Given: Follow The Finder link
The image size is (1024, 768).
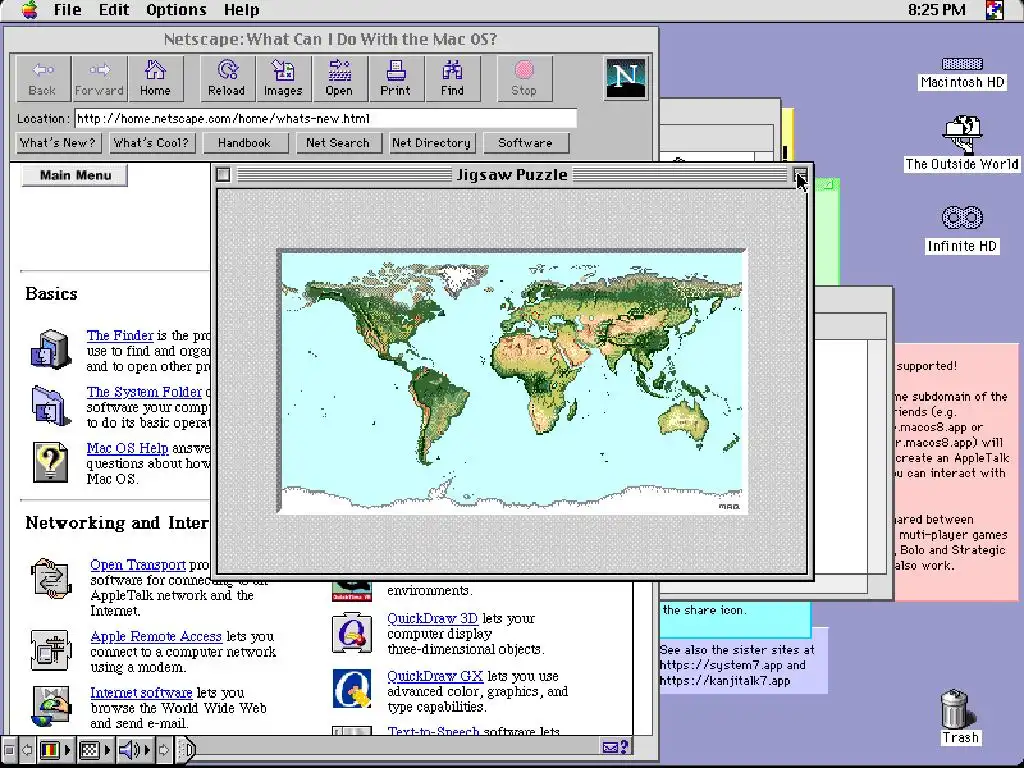Looking at the screenshot, I should 120,335.
